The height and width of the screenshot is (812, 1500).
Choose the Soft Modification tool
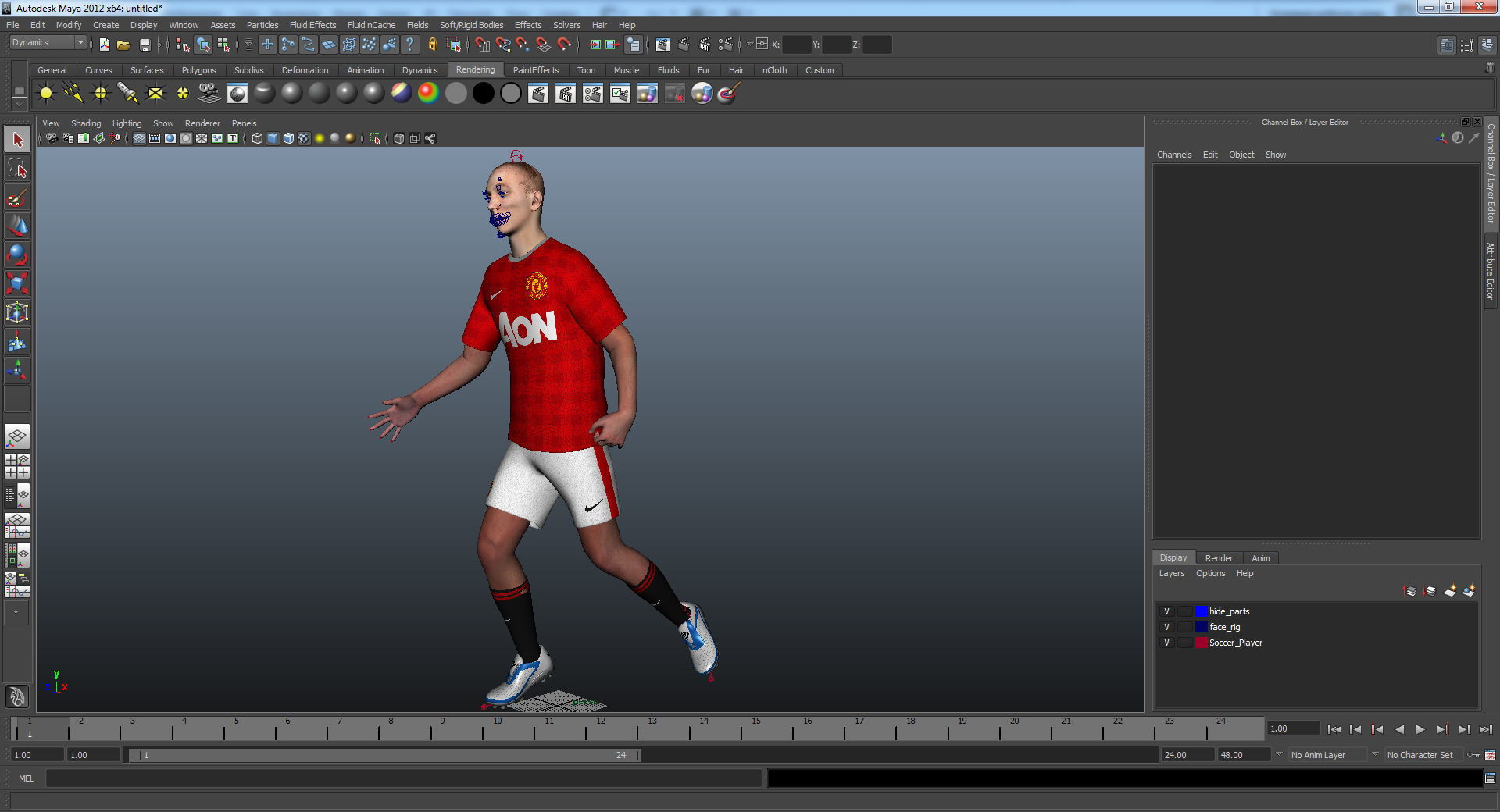click(17, 342)
